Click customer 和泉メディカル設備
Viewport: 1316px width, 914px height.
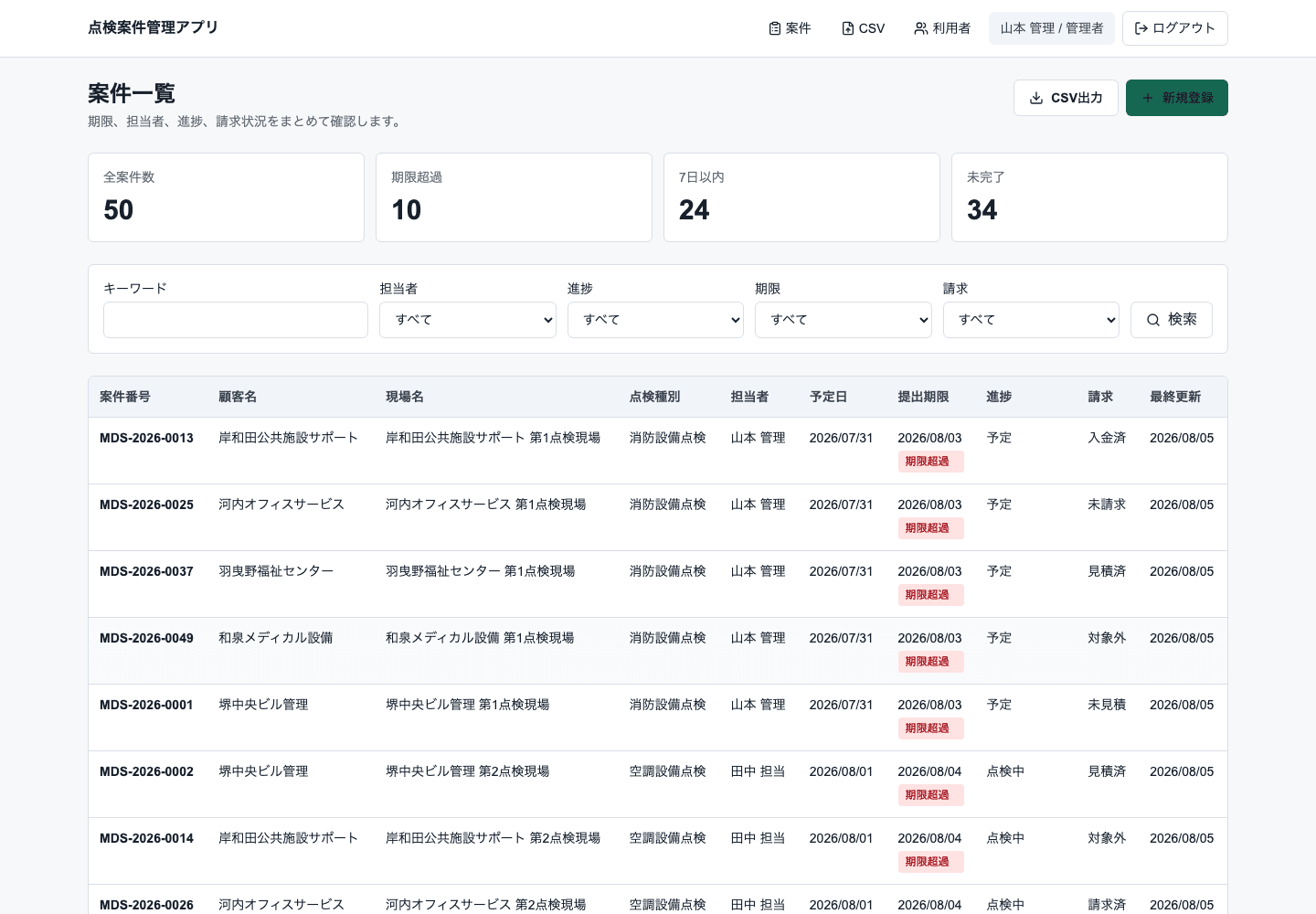(x=276, y=638)
